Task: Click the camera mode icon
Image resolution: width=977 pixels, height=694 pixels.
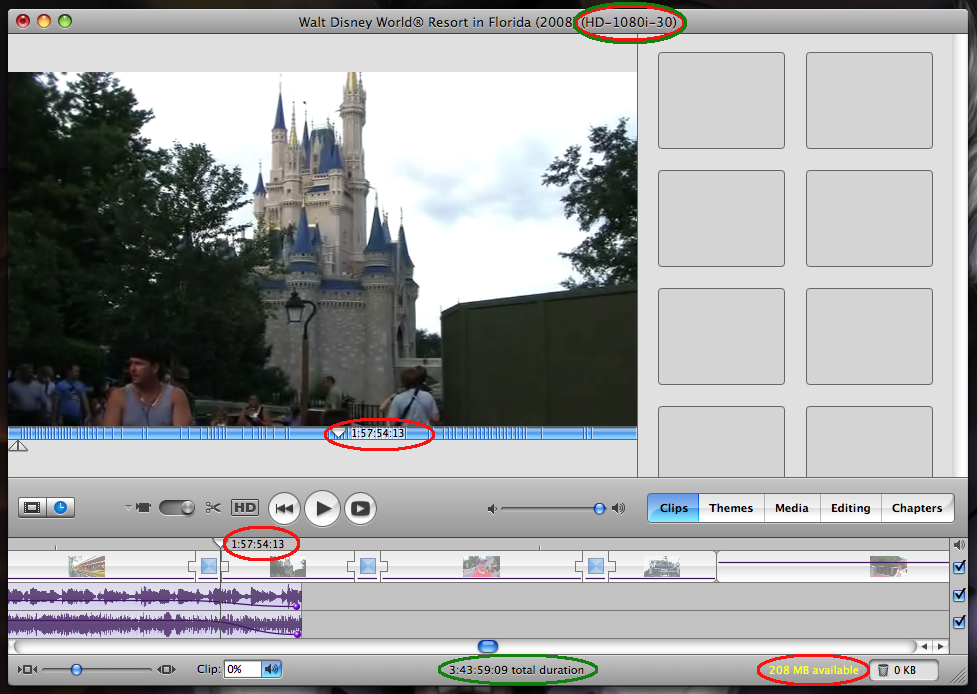Action: 143,508
